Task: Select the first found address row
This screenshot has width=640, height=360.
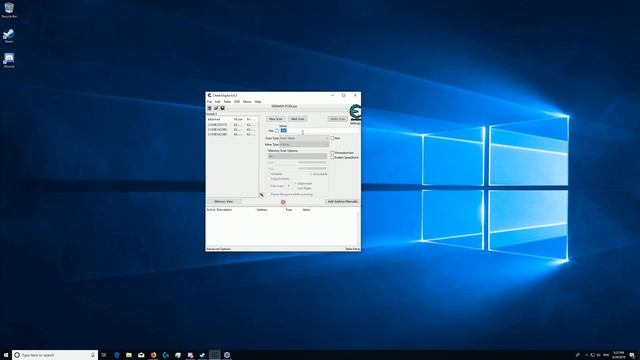Action: coord(232,125)
